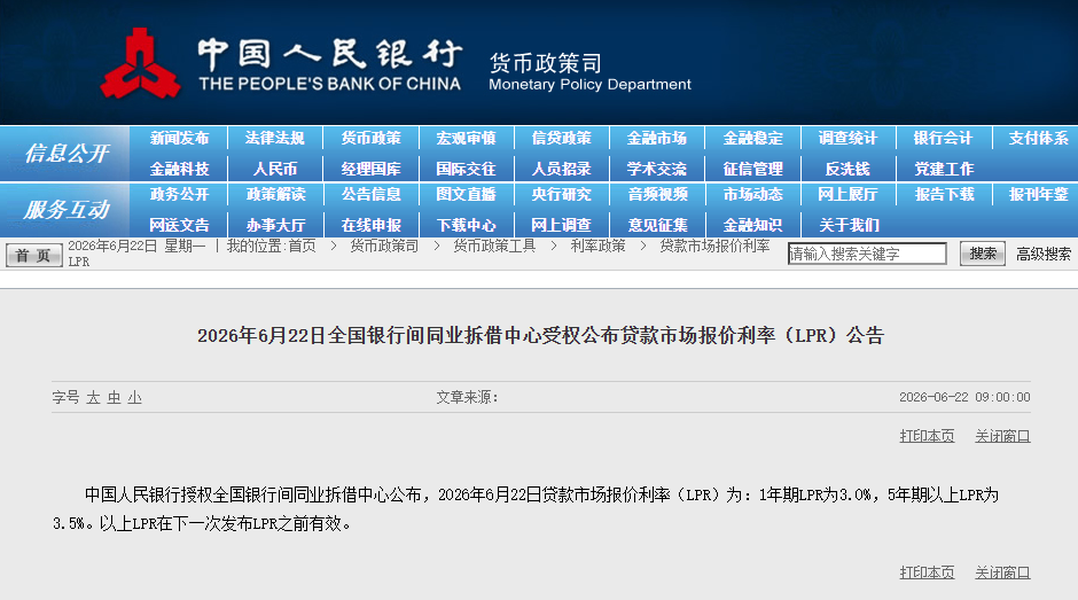Open the 货币政策 menu item
The image size is (1078, 600).
tap(371, 138)
